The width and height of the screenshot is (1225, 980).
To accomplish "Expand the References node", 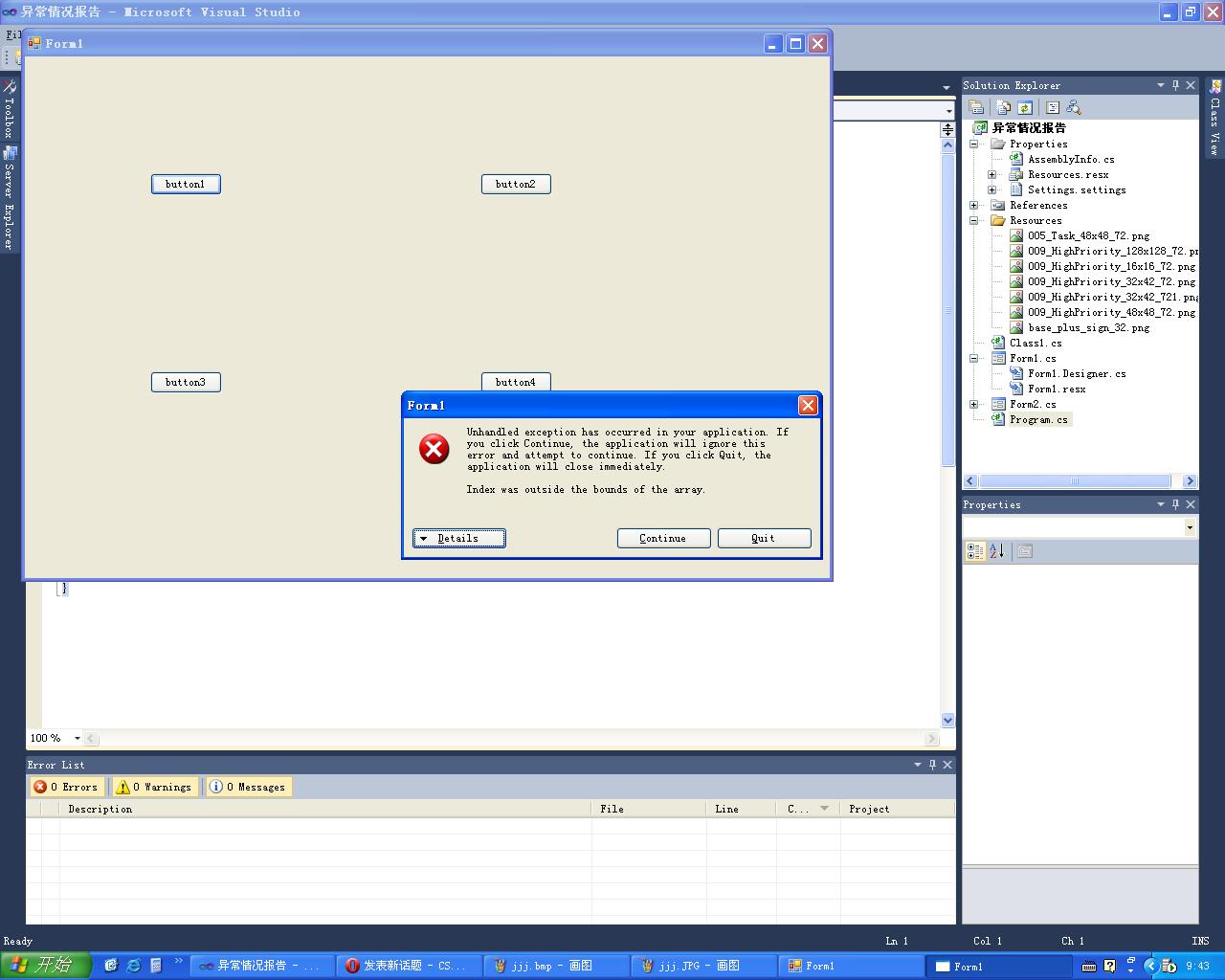I will [974, 205].
